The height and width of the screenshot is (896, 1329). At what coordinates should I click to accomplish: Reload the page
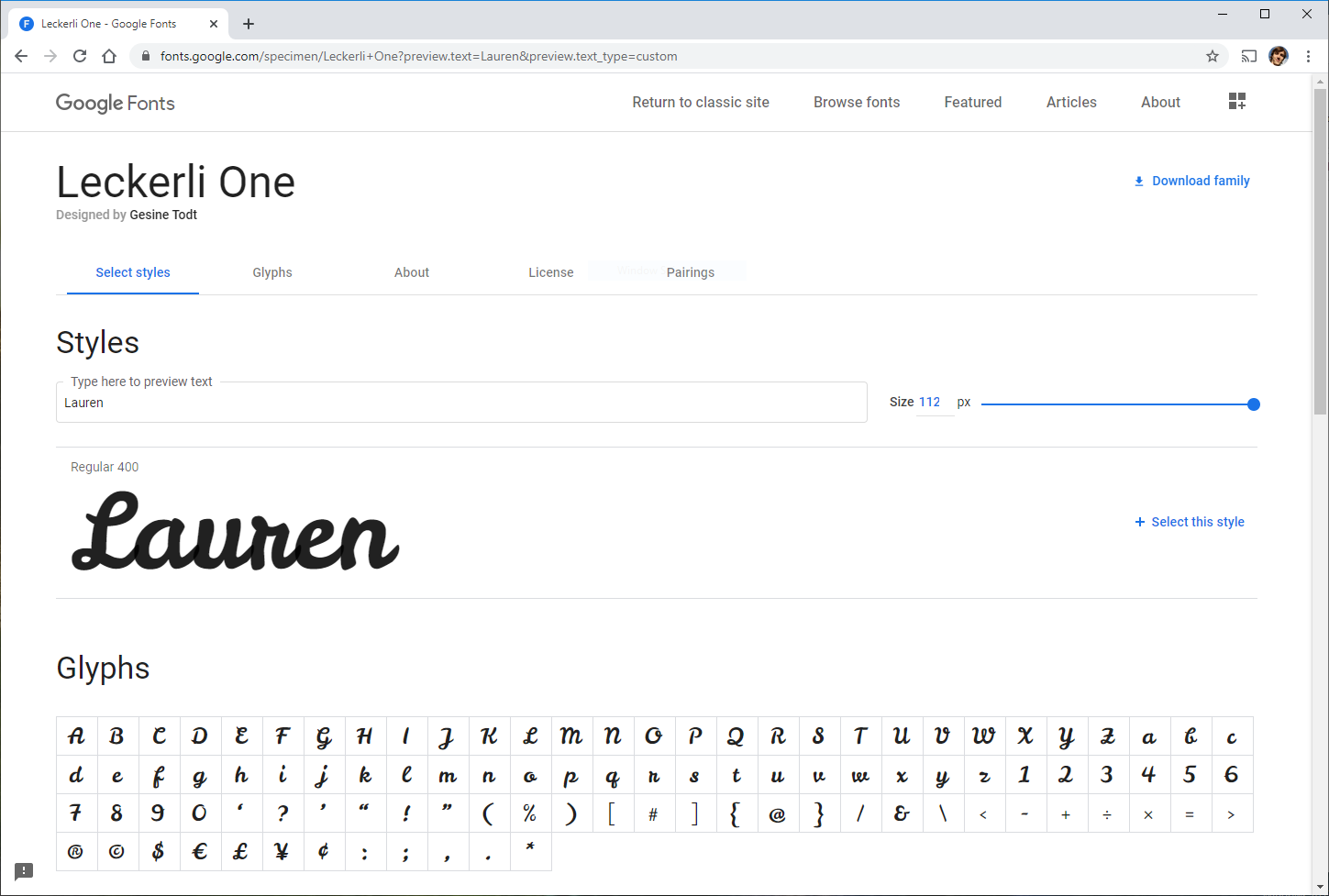[80, 56]
